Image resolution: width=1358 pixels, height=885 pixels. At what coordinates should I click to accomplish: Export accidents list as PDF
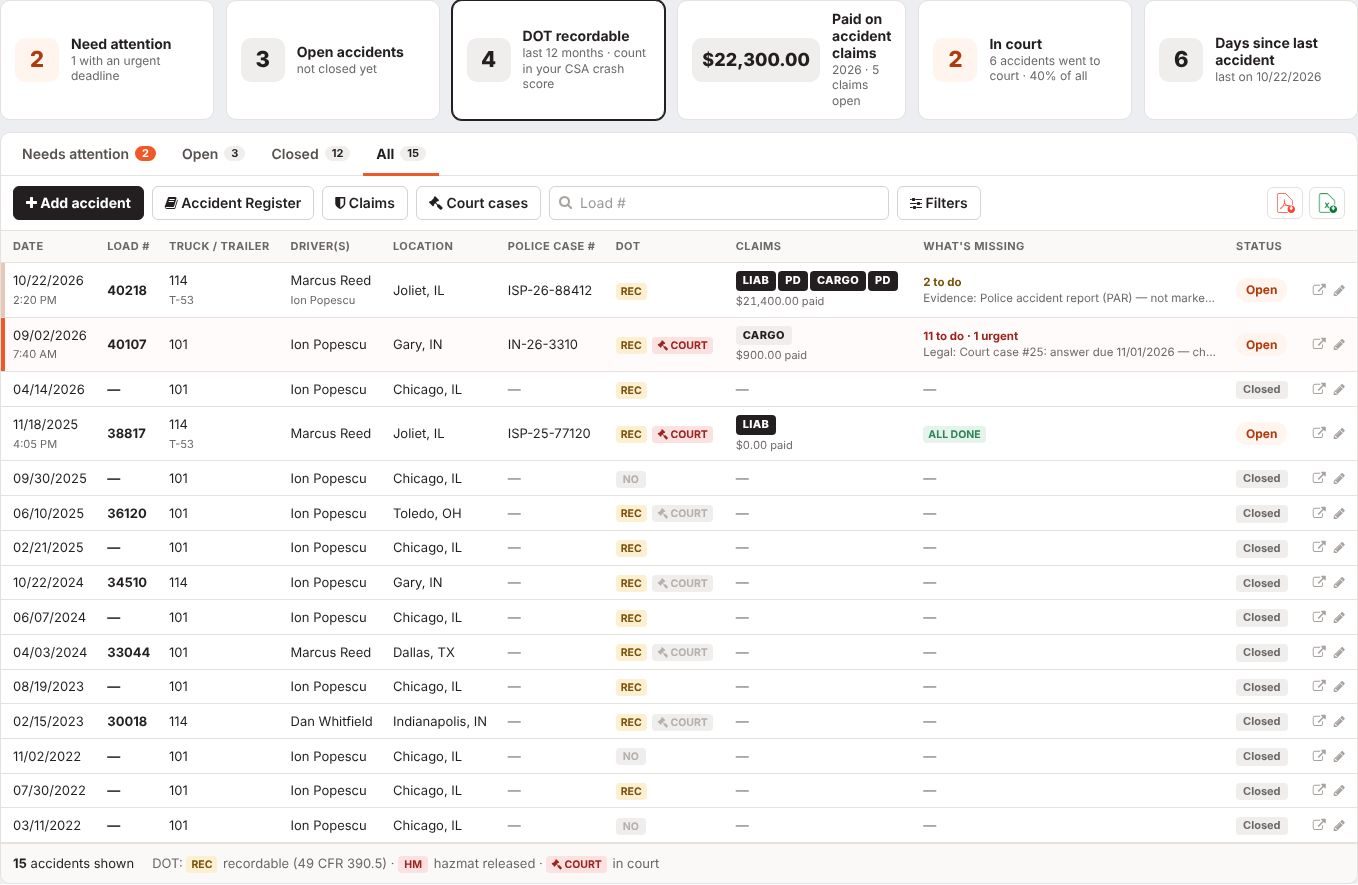tap(1284, 203)
